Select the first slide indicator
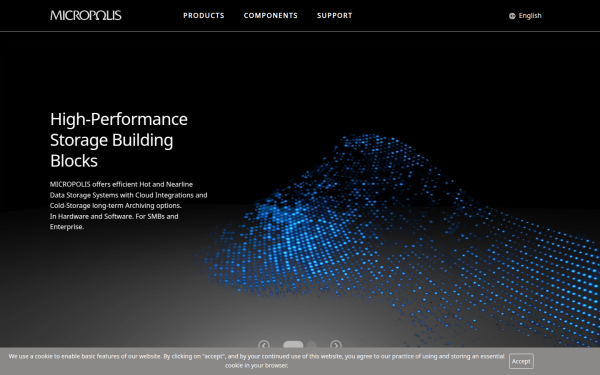The width and height of the screenshot is (600, 375). pos(293,345)
